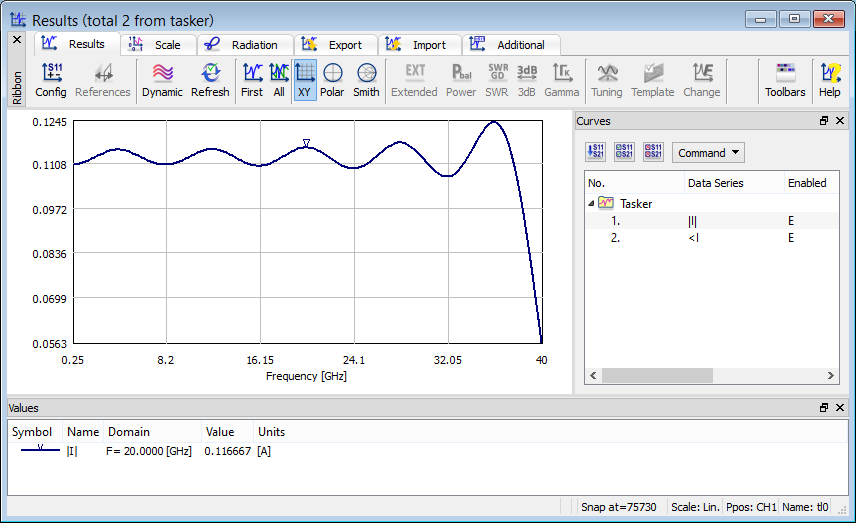Refresh the results display

210,80
